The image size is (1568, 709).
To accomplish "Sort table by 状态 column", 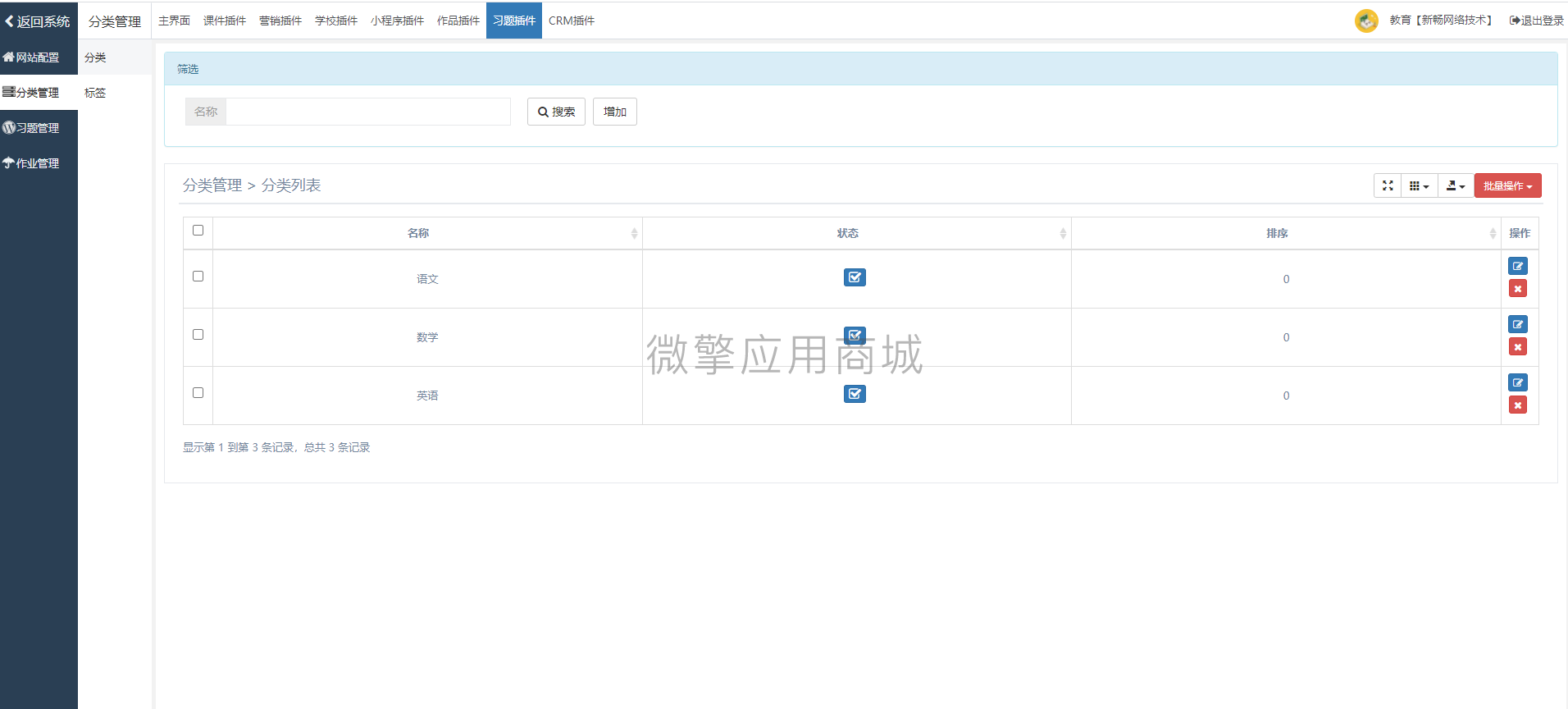I will click(856, 233).
